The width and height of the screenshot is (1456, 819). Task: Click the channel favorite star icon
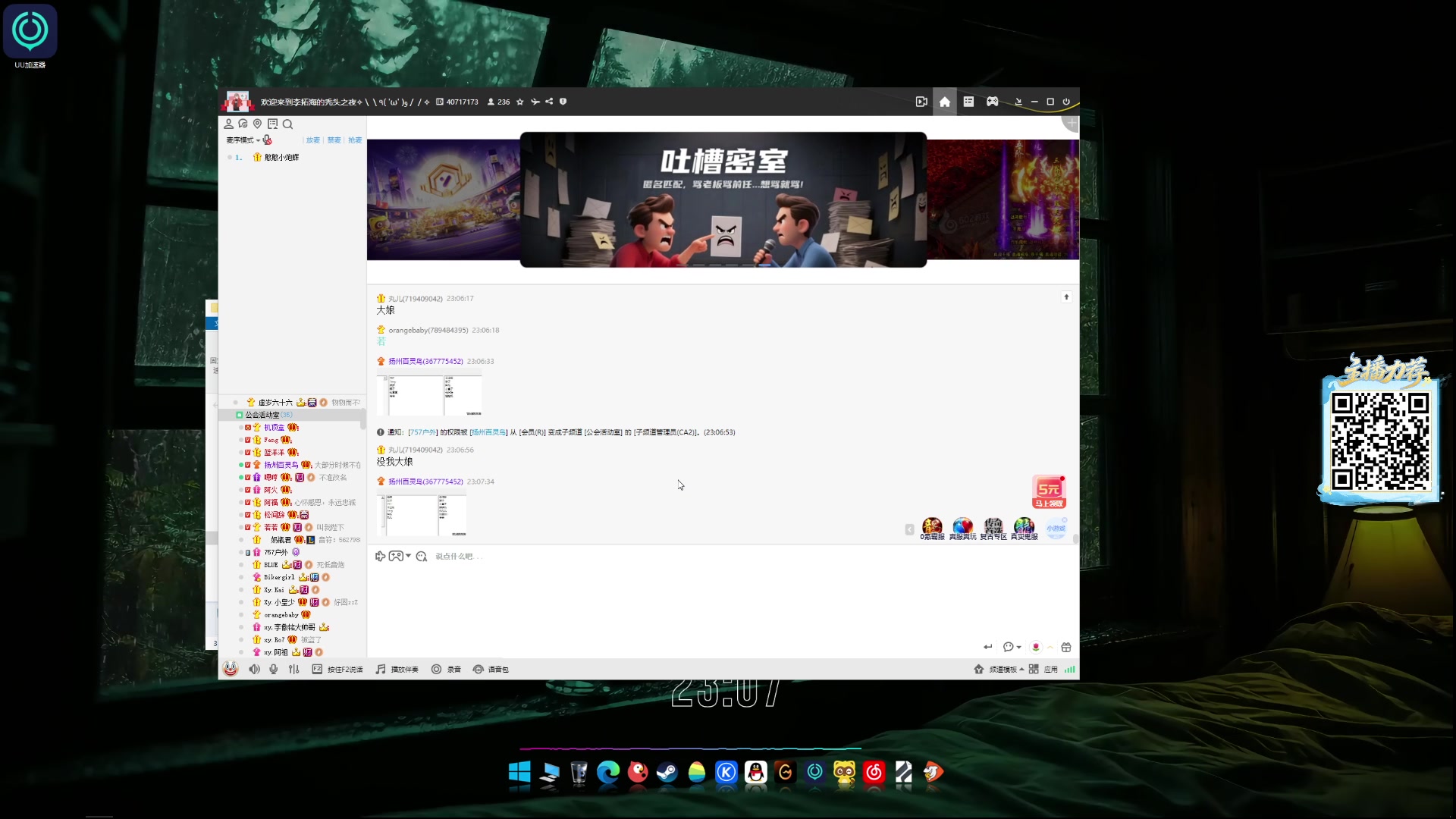tap(519, 102)
